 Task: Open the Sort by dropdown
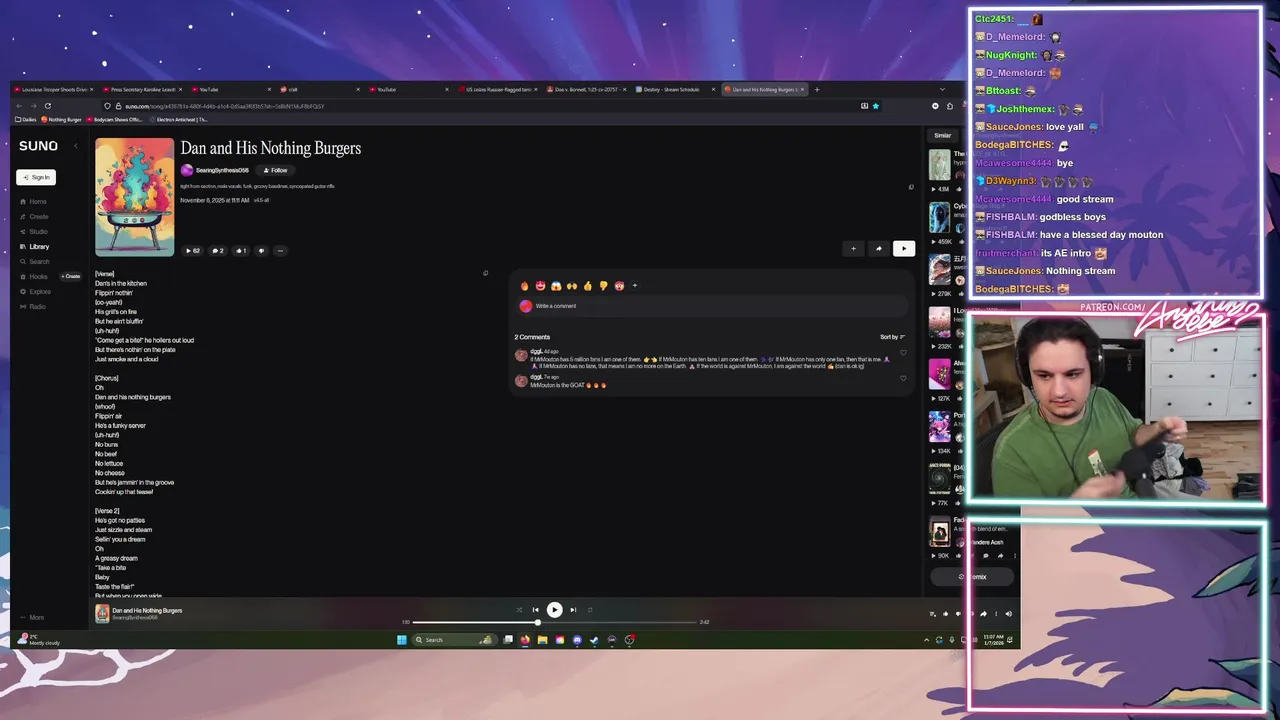point(892,337)
